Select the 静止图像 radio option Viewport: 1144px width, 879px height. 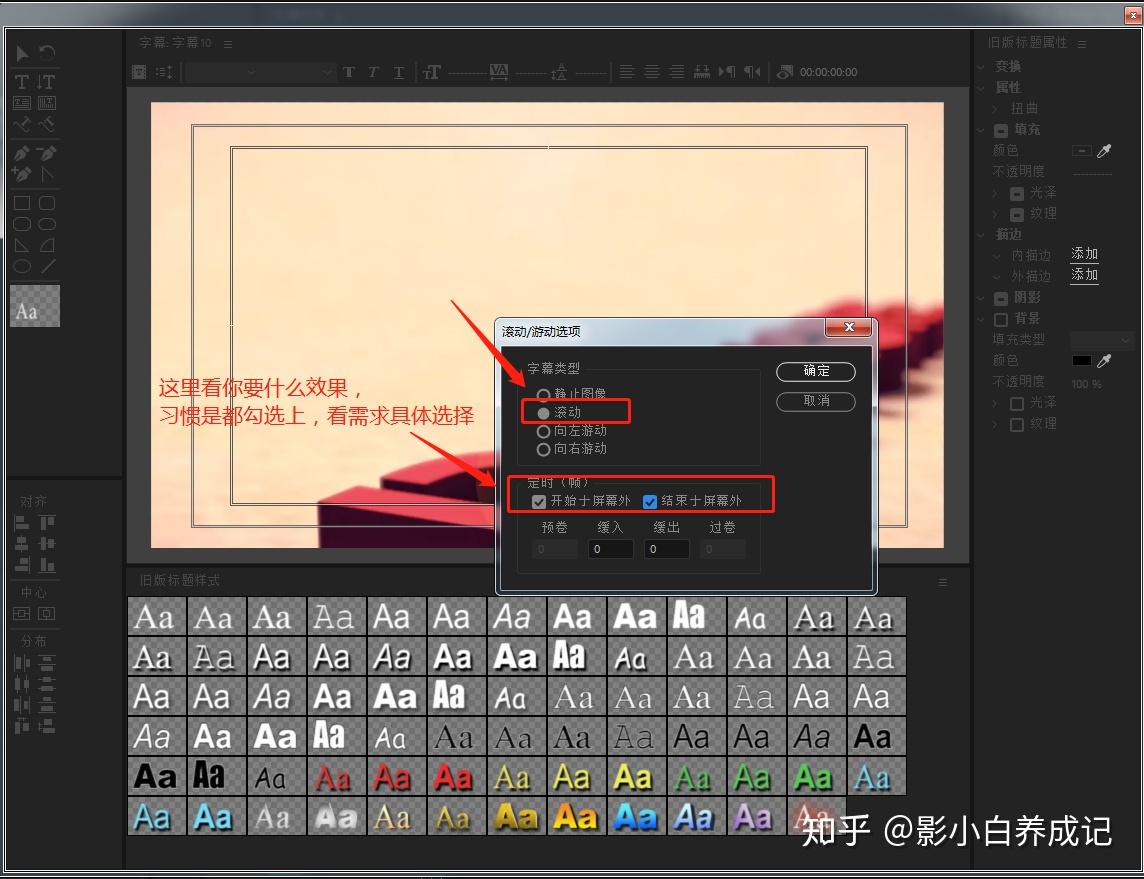(543, 395)
